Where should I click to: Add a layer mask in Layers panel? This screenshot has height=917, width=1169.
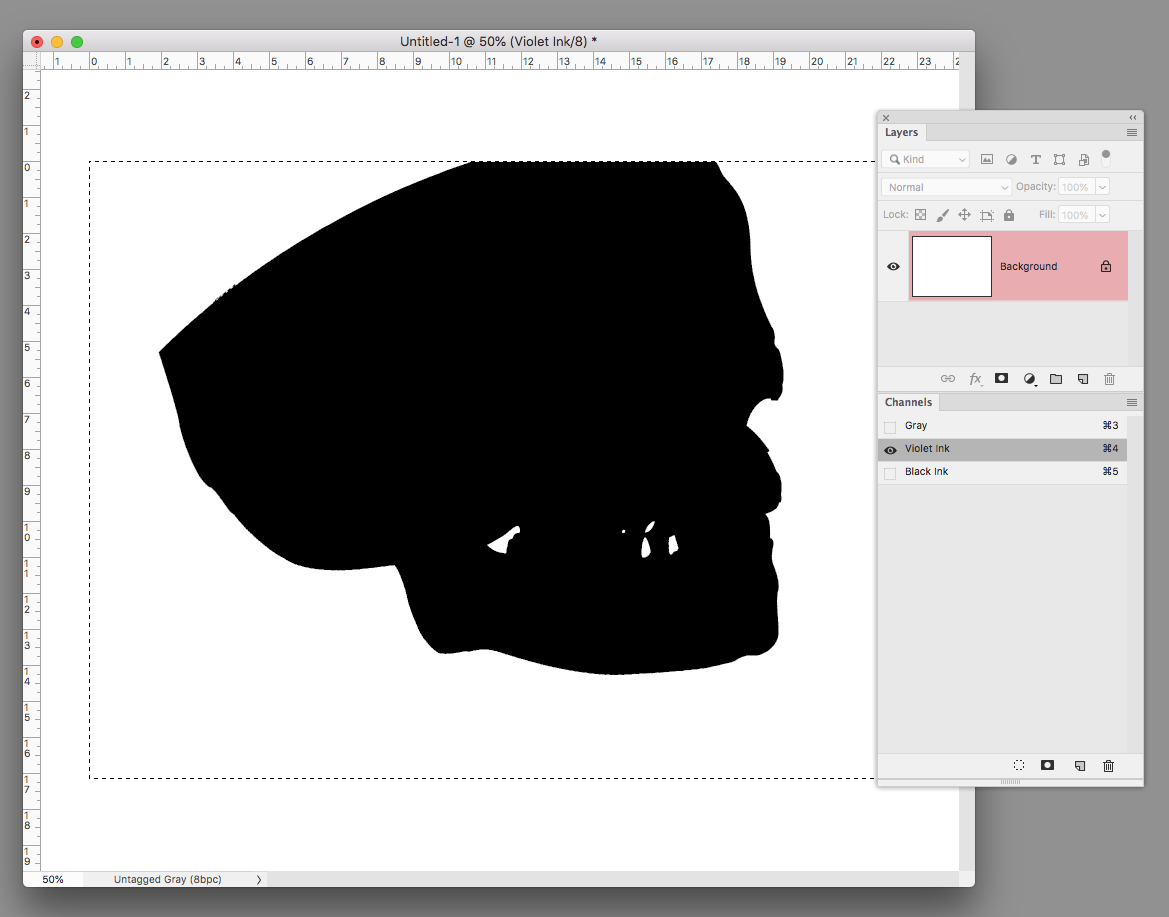(x=1001, y=379)
